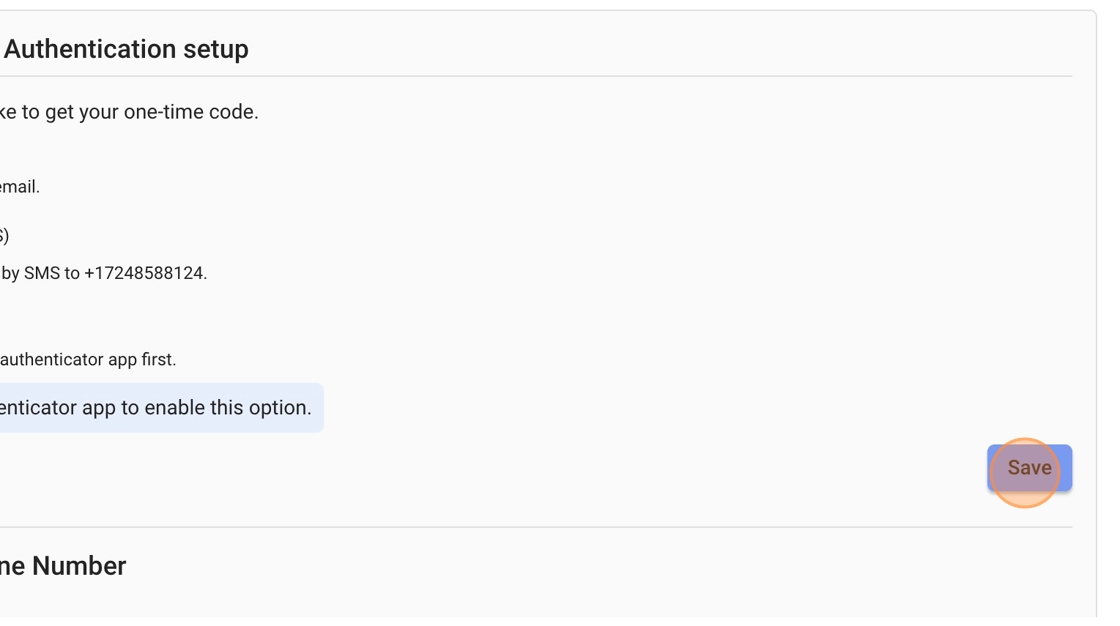Click the word Number in lower heading
Image resolution: width=1120 pixels, height=626 pixels.
tap(79, 566)
